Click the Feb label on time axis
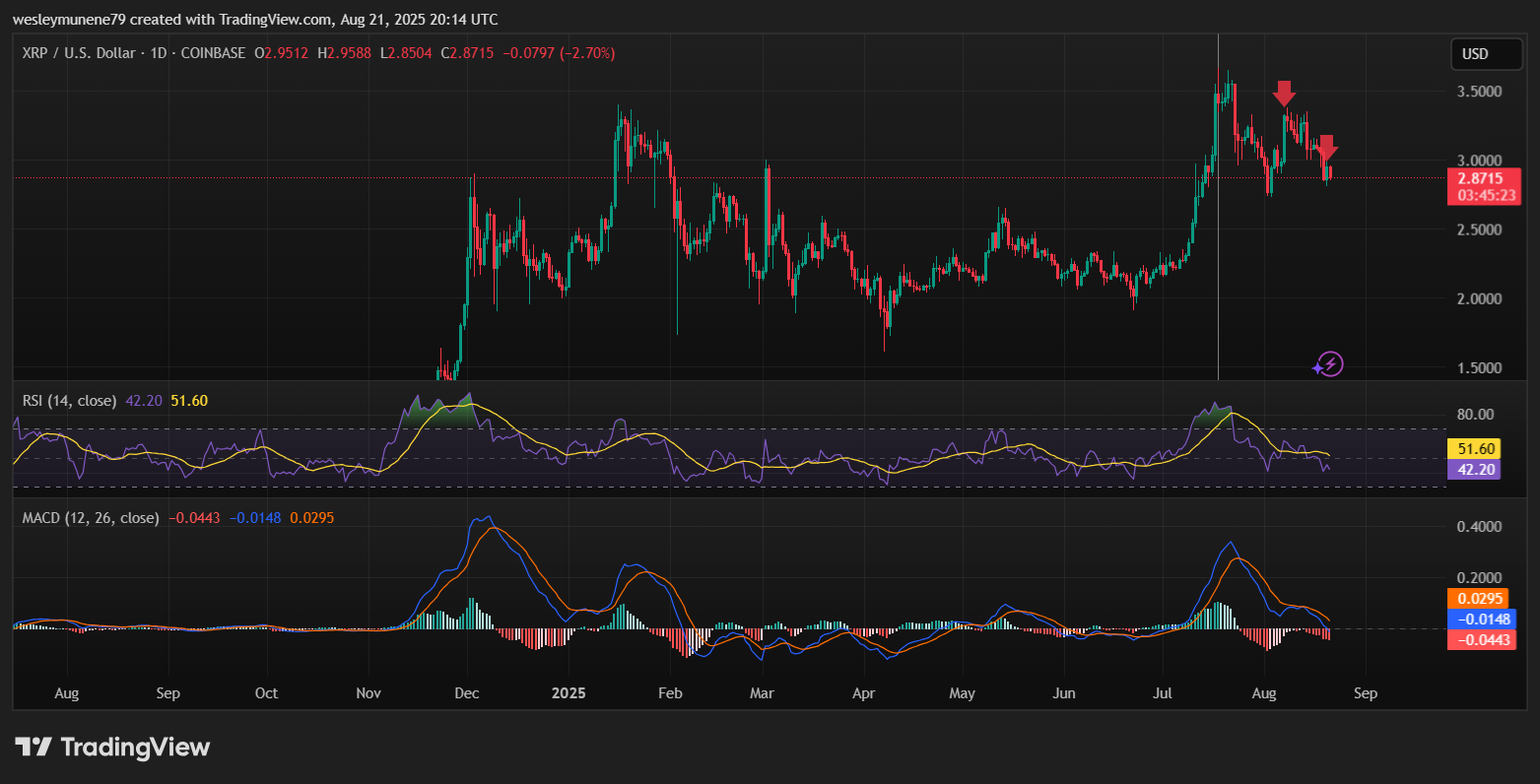Viewport: 1540px width, 784px height. pos(670,693)
